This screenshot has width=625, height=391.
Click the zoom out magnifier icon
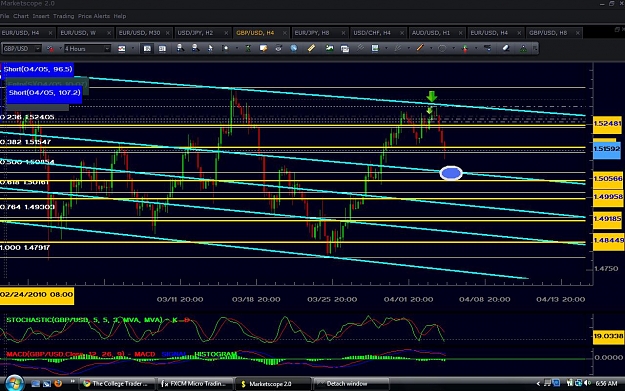click(x=195, y=48)
